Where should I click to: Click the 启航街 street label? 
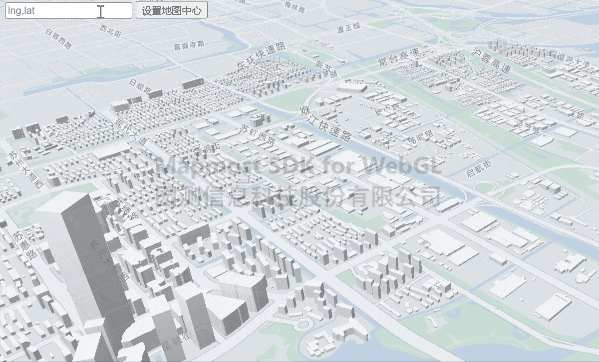[479, 170]
